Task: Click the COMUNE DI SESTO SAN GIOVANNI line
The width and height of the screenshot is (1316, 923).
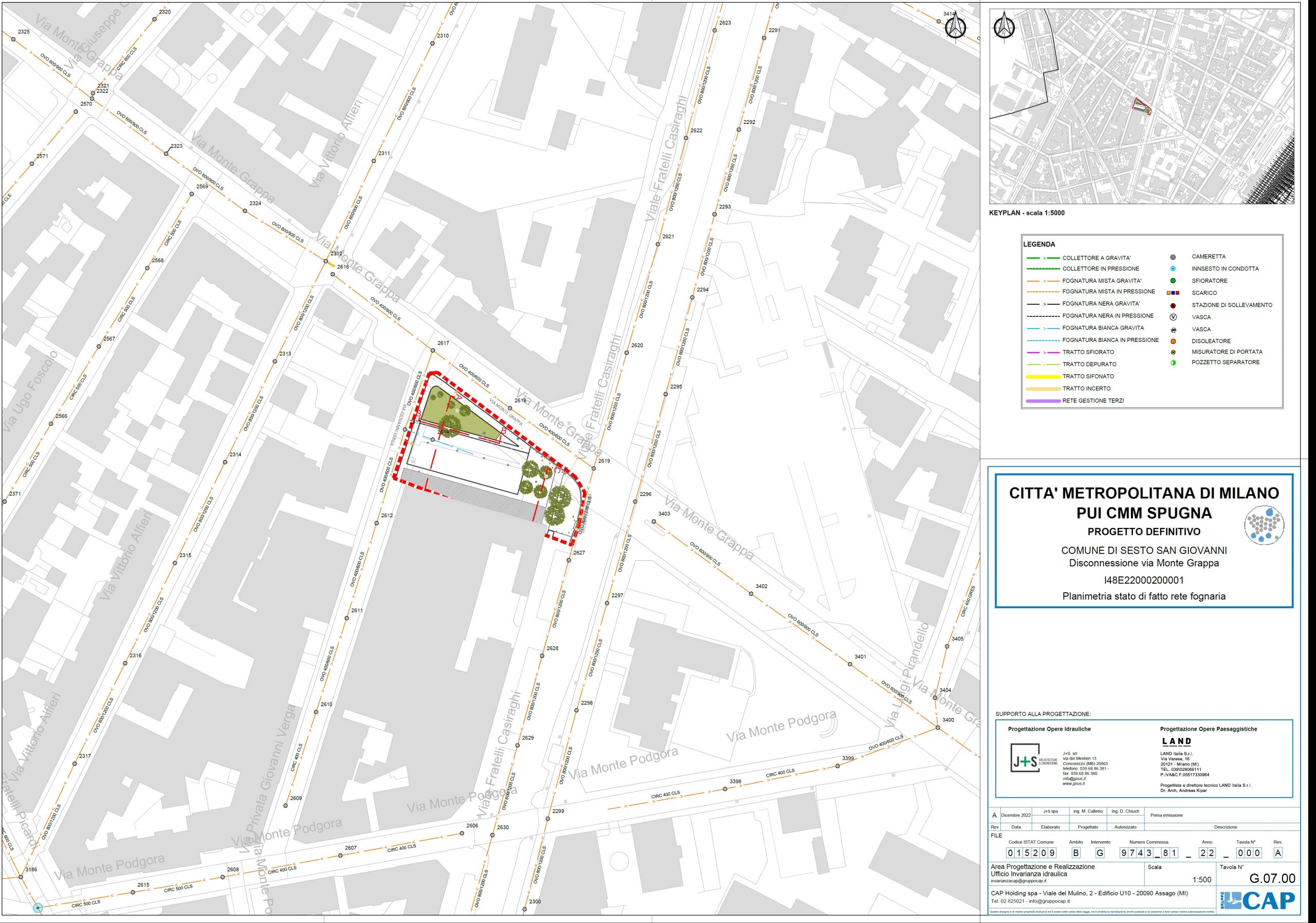Action: tap(1144, 550)
